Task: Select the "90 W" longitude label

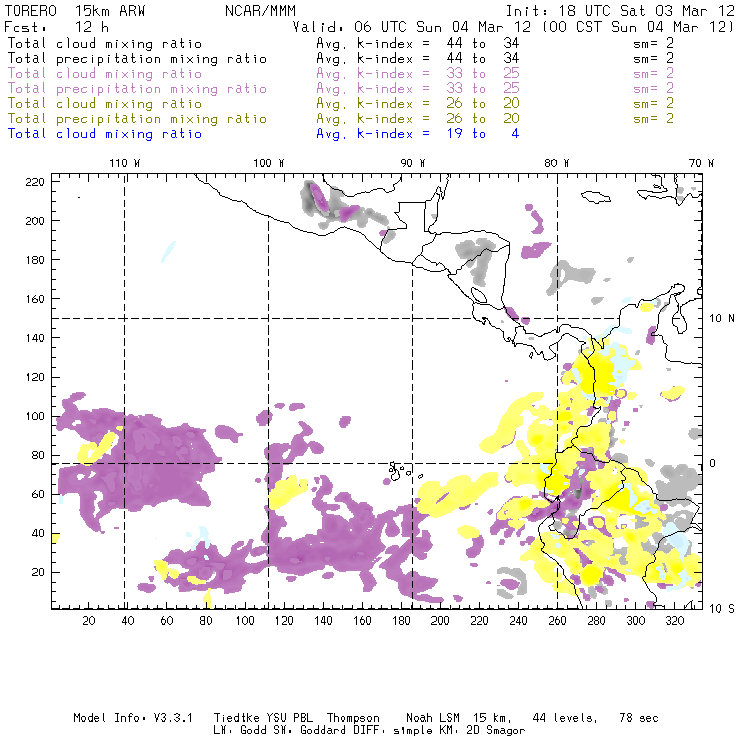Action: (x=413, y=163)
